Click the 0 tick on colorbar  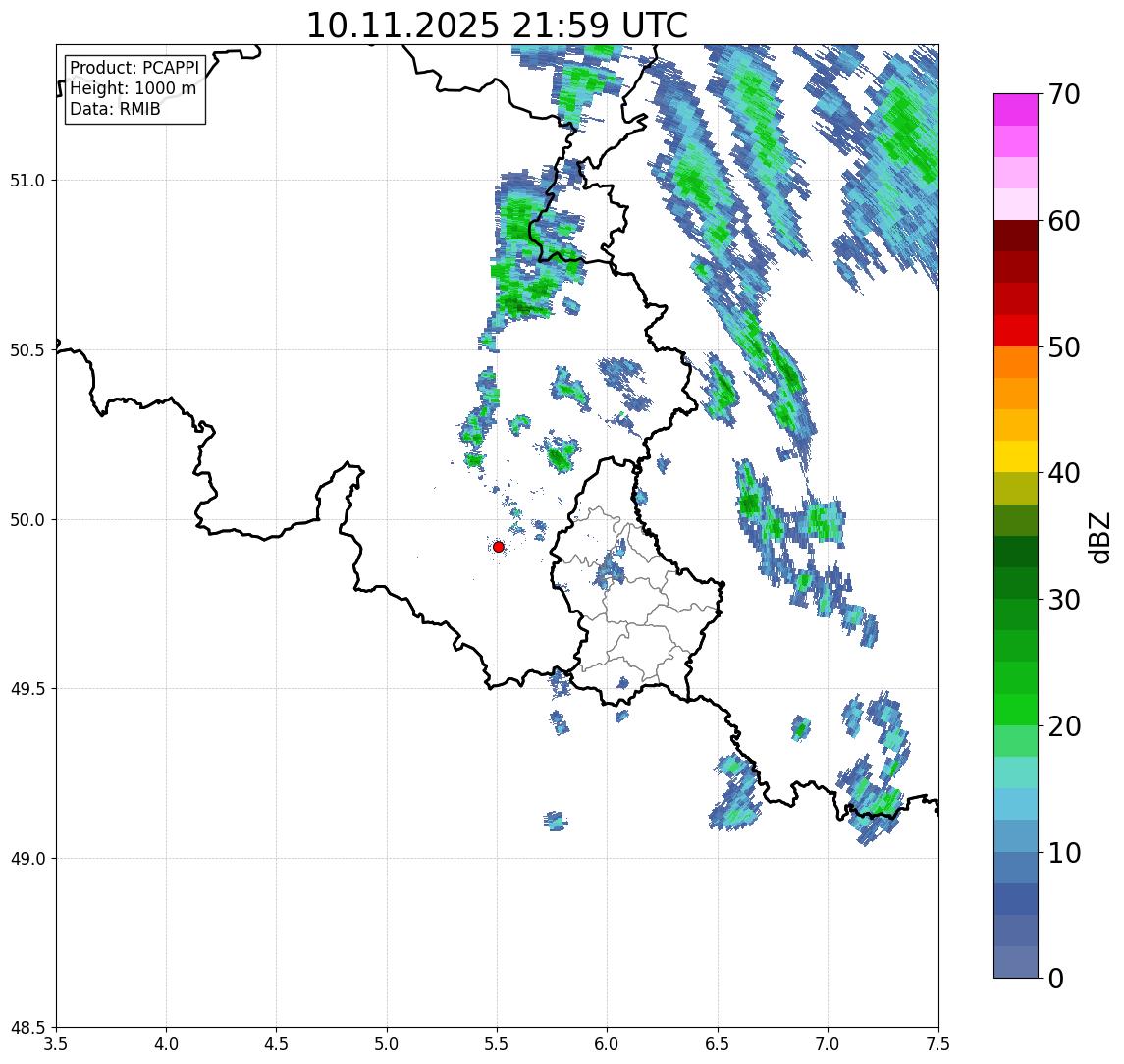pyautogui.click(x=1056, y=978)
